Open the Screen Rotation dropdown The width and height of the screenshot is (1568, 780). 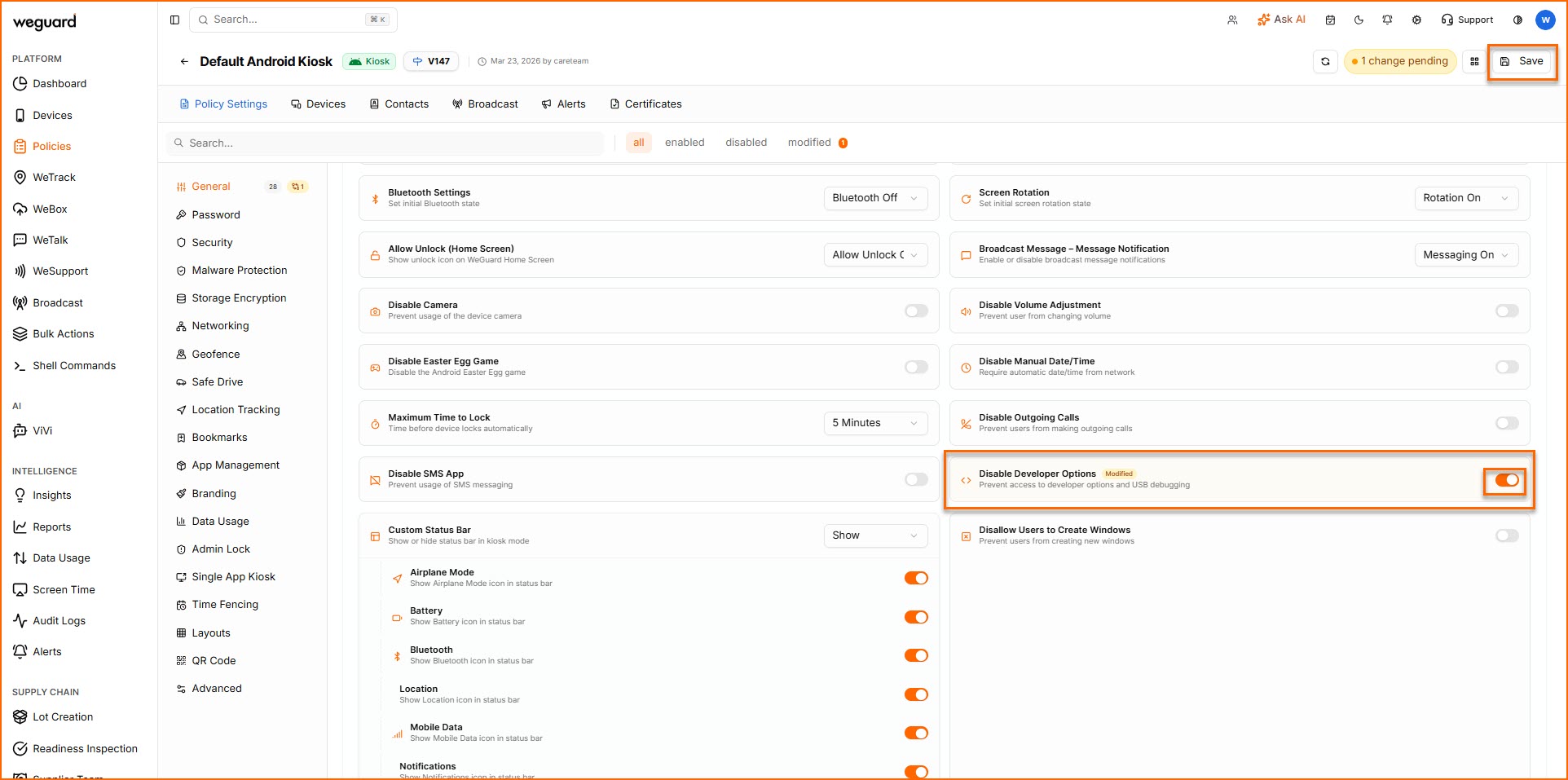tap(1465, 198)
